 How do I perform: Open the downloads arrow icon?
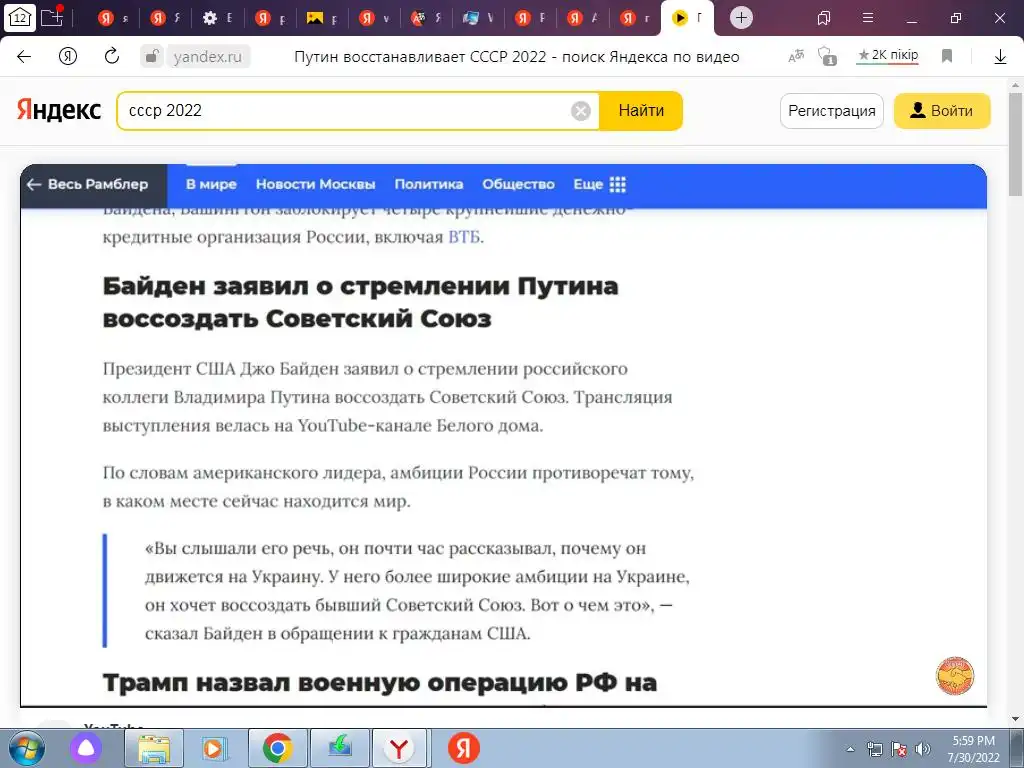(1000, 57)
